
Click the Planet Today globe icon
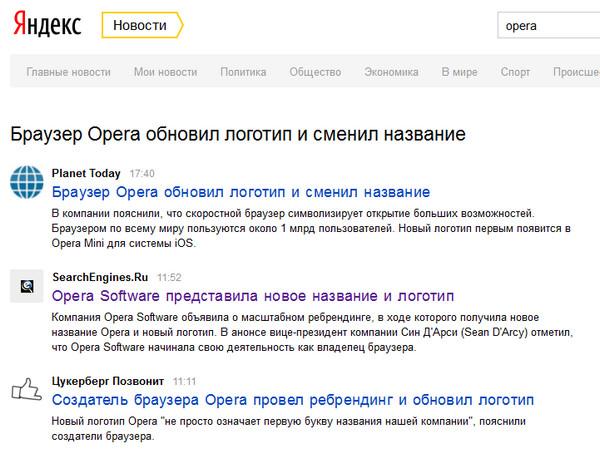[24, 182]
